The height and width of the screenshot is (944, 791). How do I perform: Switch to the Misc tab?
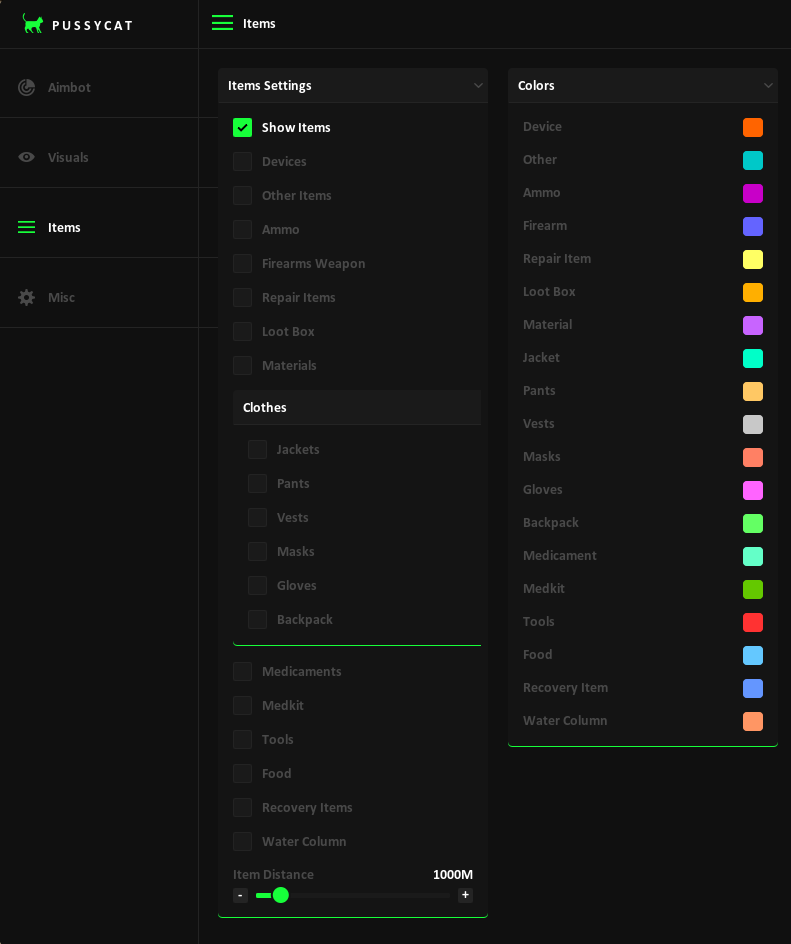(61, 298)
